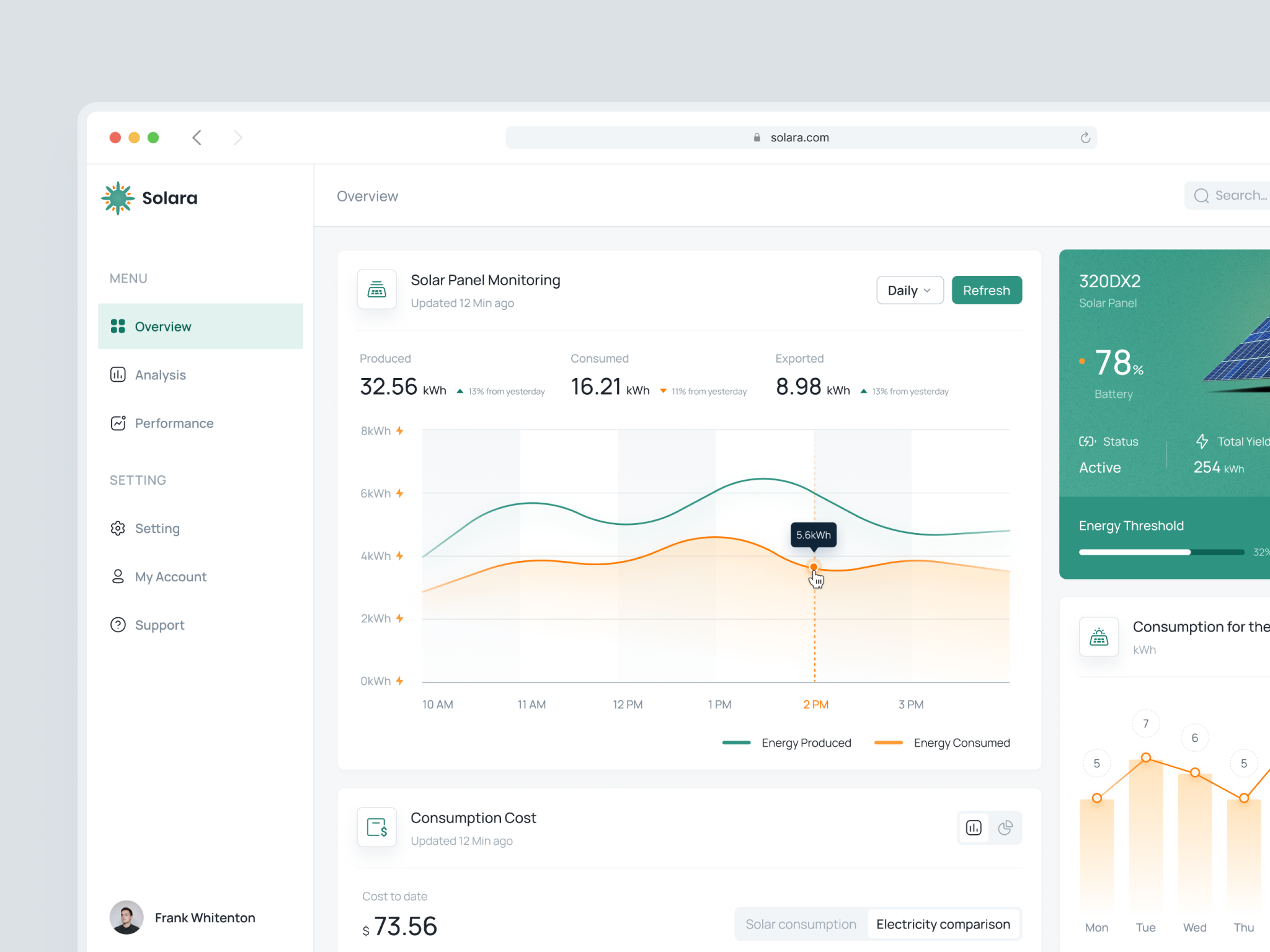Open Support from the sidebar

coord(118,625)
